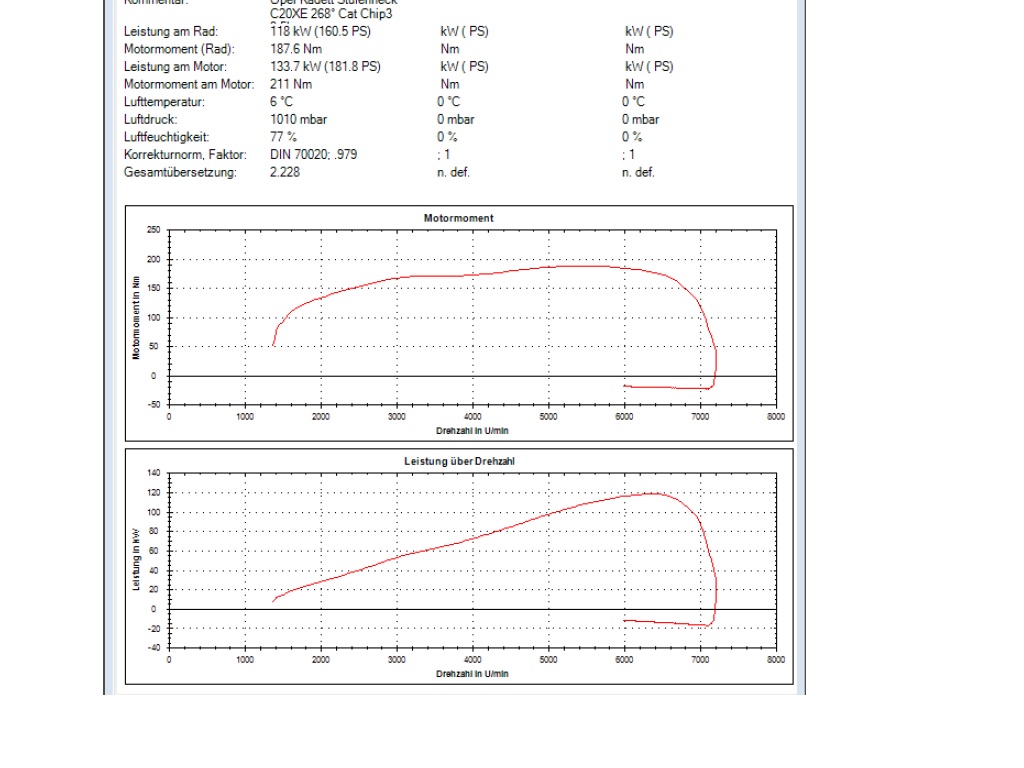Click the C20XE 268° Cat Chip3 comment
The width and height of the screenshot is (1024, 768).
click(330, 15)
